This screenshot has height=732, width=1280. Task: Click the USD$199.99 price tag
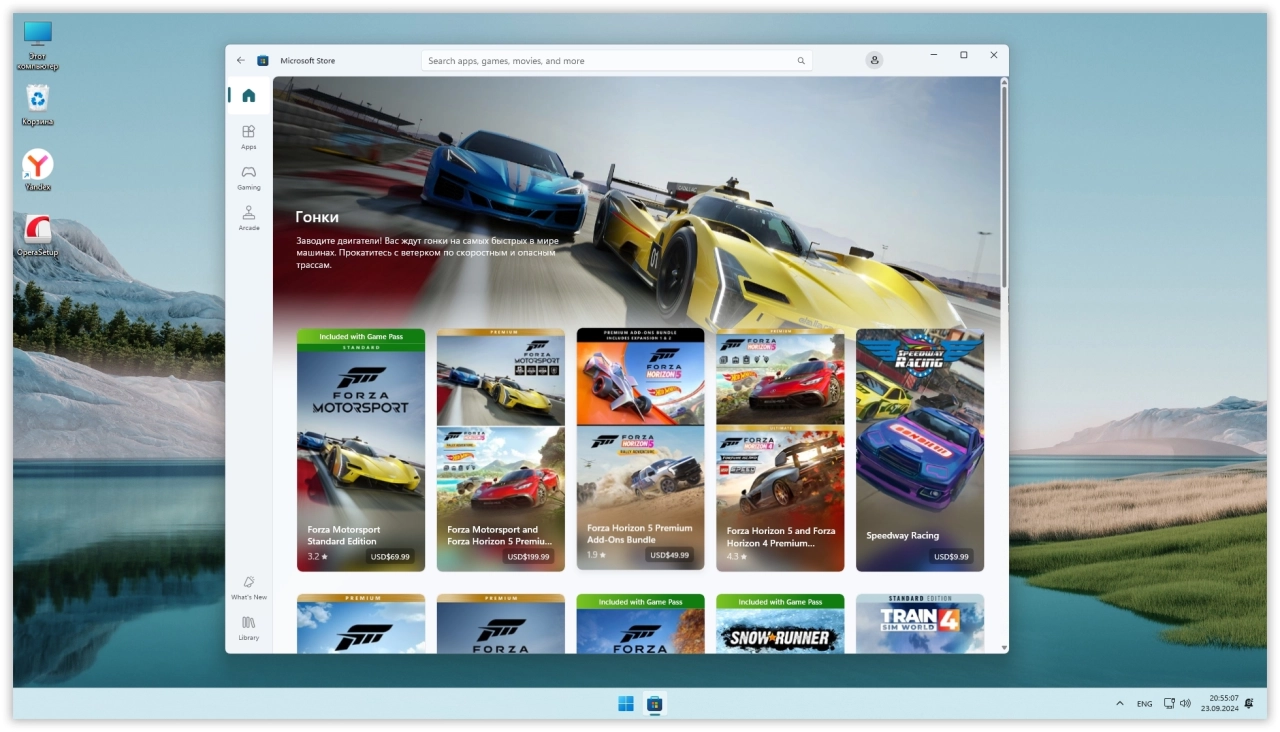[528, 557]
